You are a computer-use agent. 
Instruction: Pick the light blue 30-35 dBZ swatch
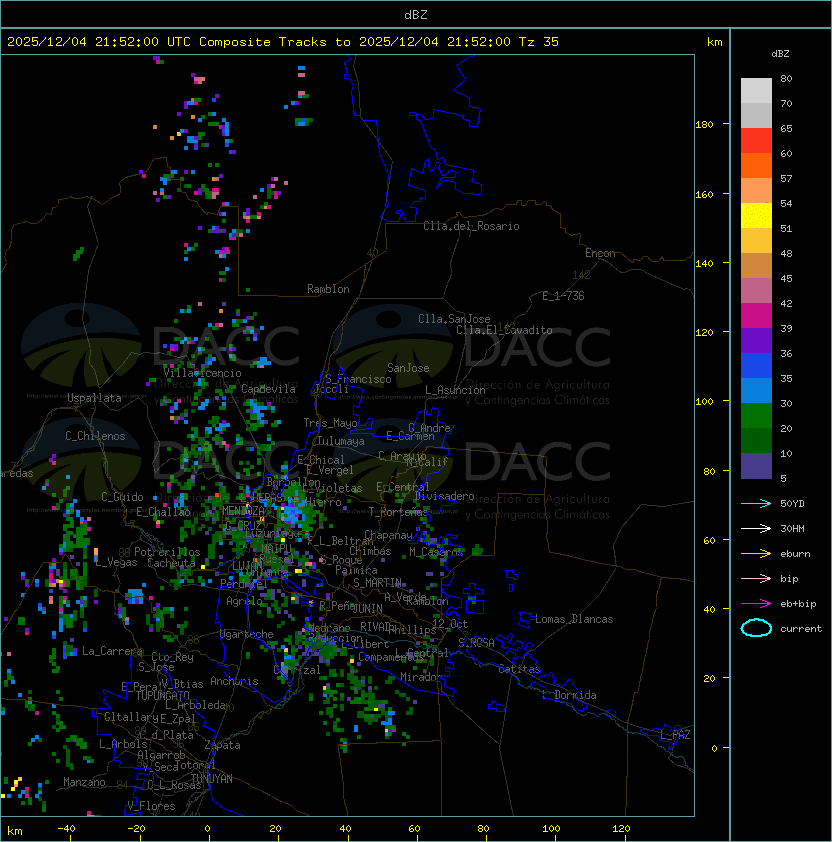click(756, 390)
